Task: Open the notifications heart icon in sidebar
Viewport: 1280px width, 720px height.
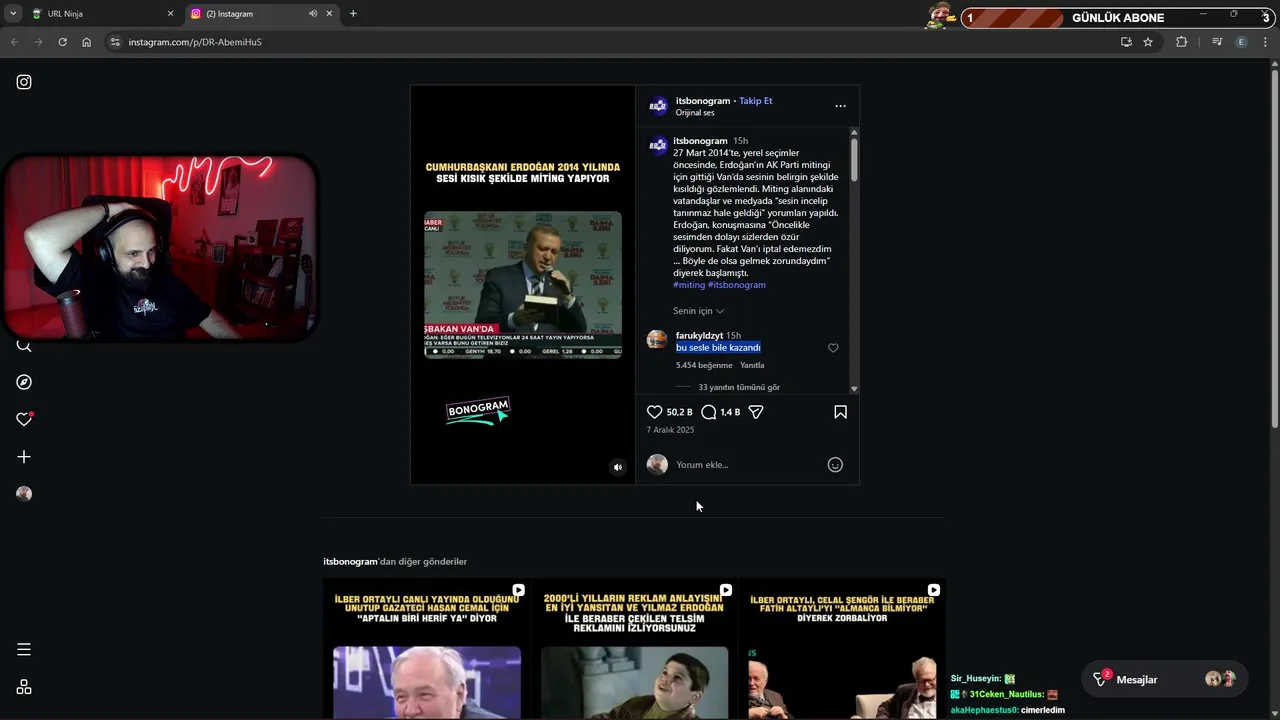Action: (24, 419)
